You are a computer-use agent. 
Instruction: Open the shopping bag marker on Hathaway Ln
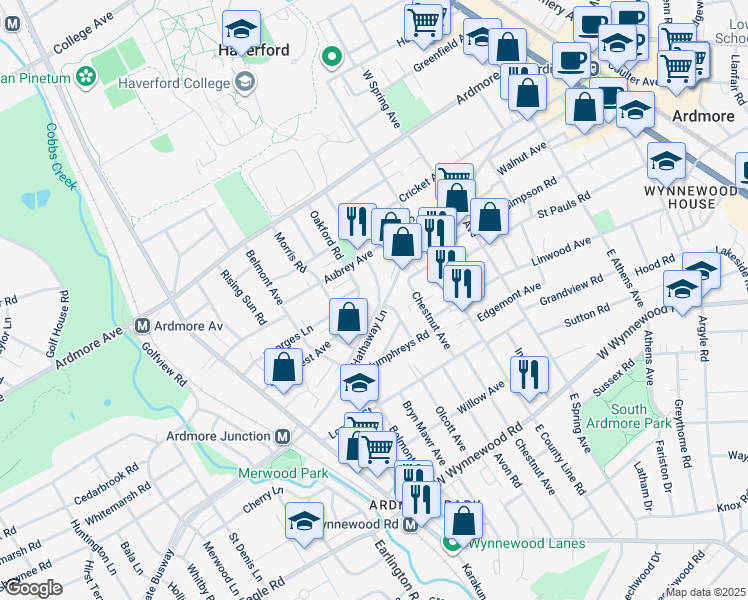348,319
